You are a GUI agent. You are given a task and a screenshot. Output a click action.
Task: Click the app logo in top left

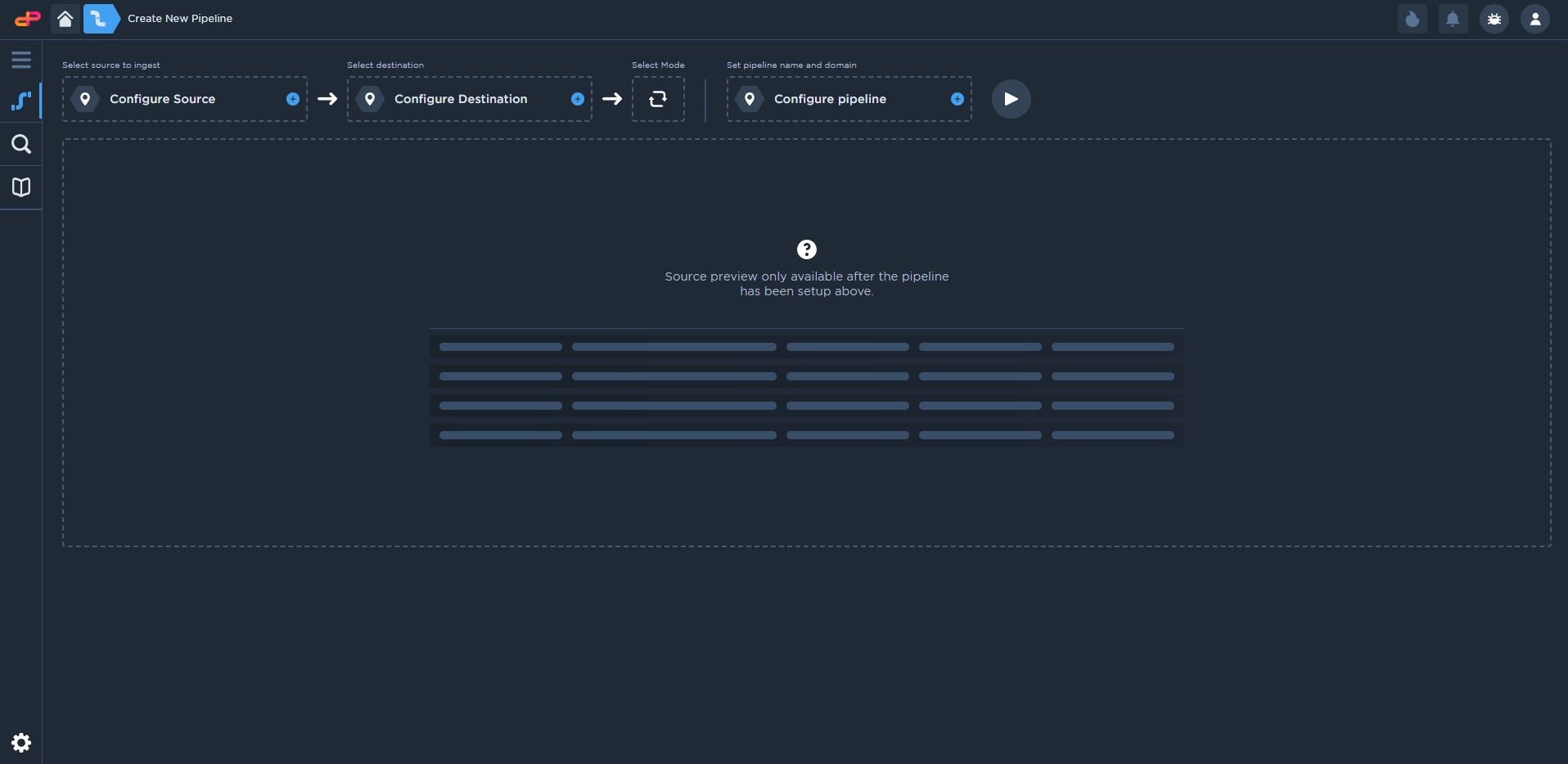(27, 19)
